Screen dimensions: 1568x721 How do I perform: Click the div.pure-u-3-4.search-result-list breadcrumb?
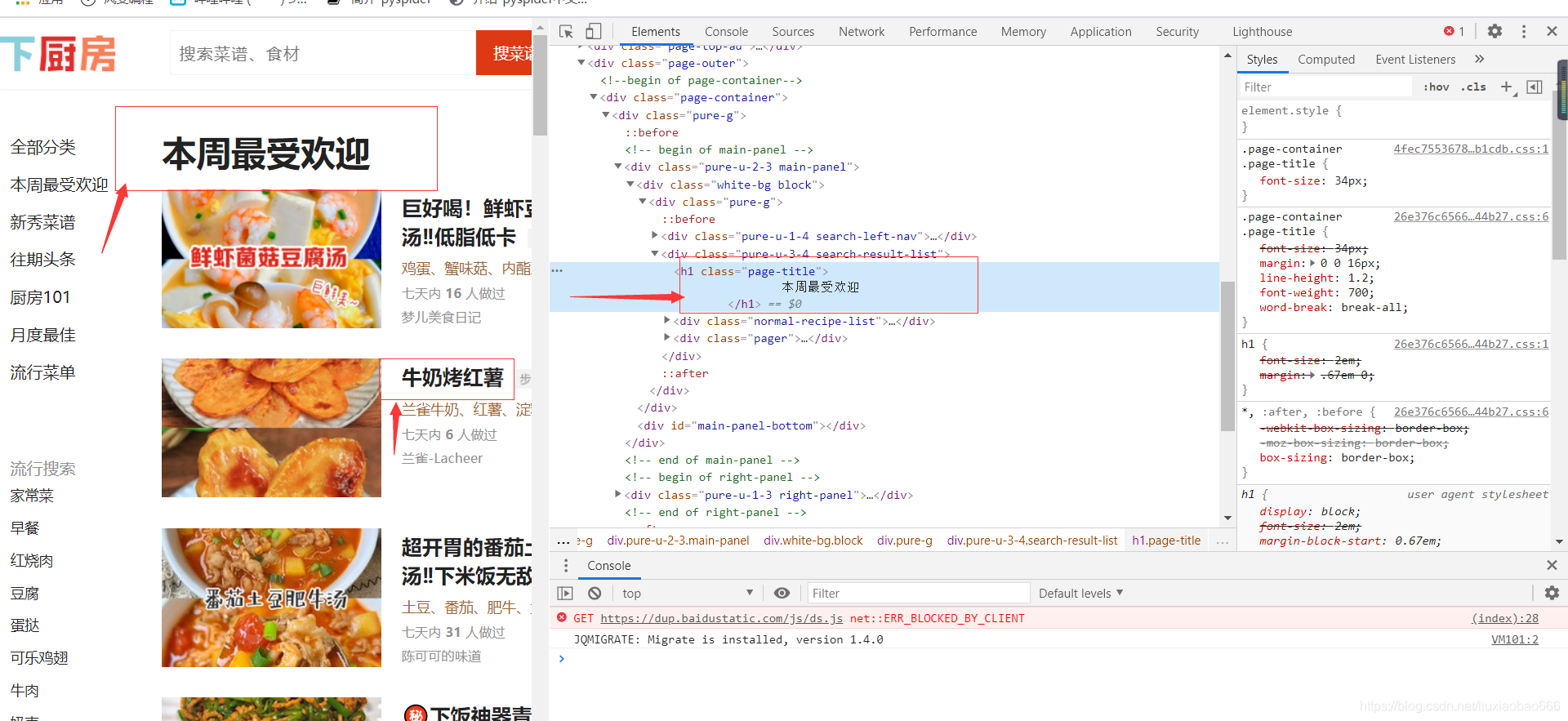pos(1032,541)
